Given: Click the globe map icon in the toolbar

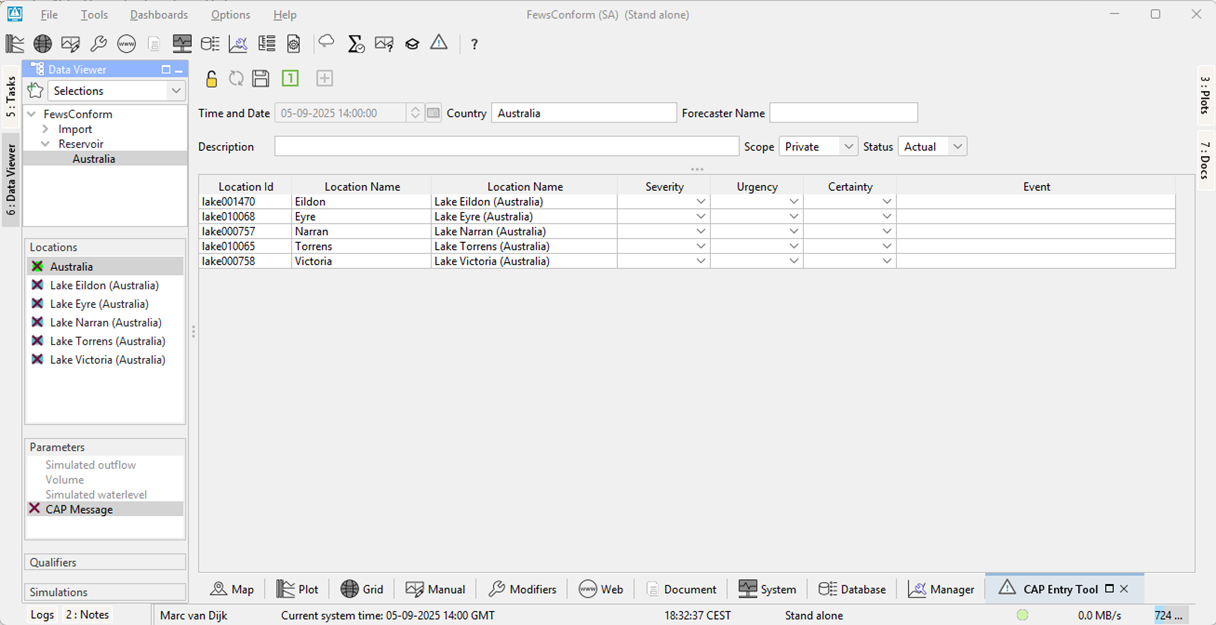Looking at the screenshot, I should click(42, 44).
